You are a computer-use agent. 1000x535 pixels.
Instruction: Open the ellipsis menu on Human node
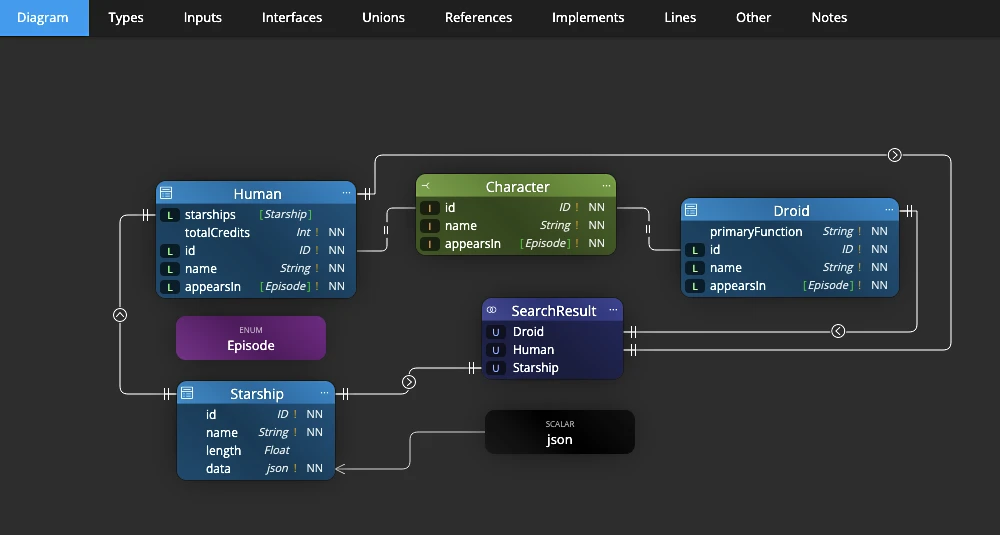coord(346,193)
